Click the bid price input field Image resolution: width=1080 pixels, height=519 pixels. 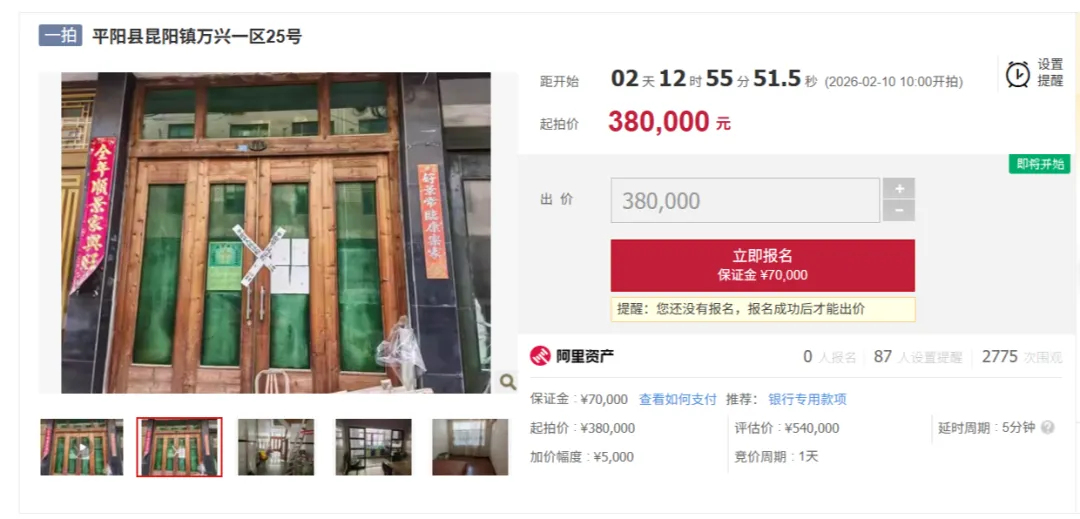click(745, 200)
